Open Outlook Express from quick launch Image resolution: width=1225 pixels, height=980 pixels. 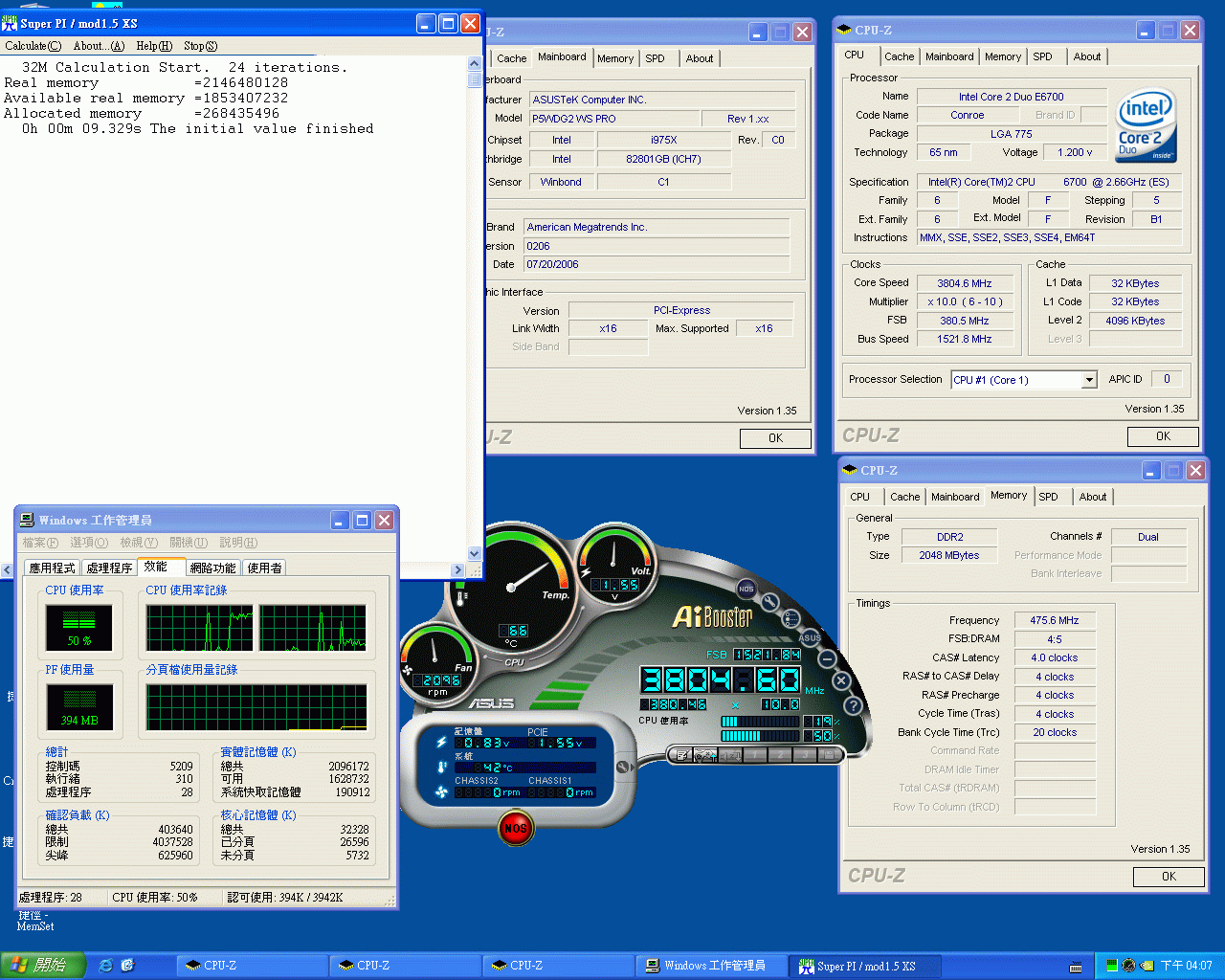(127, 966)
